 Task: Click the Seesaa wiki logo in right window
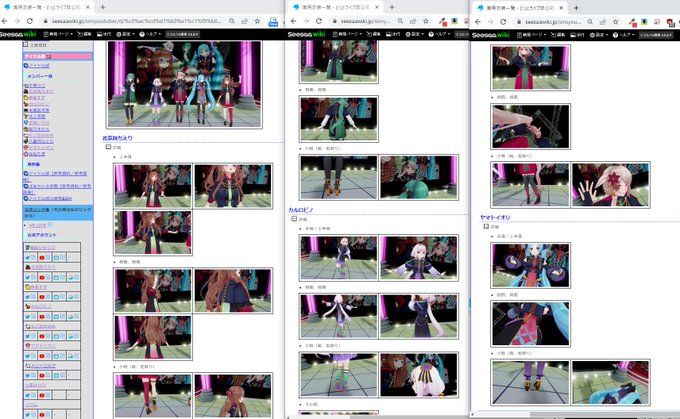490,34
